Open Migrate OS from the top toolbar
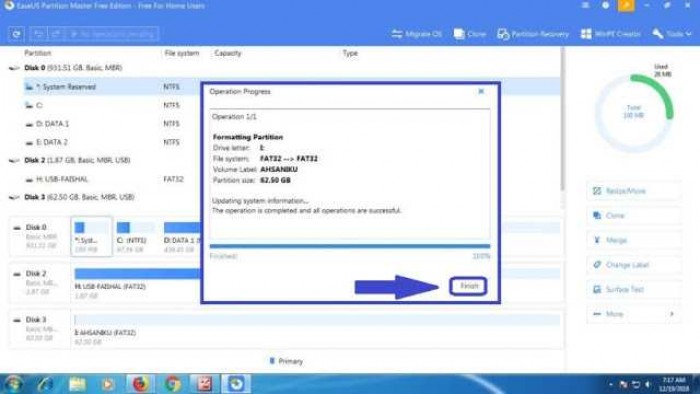The height and width of the screenshot is (394, 700). point(417,34)
